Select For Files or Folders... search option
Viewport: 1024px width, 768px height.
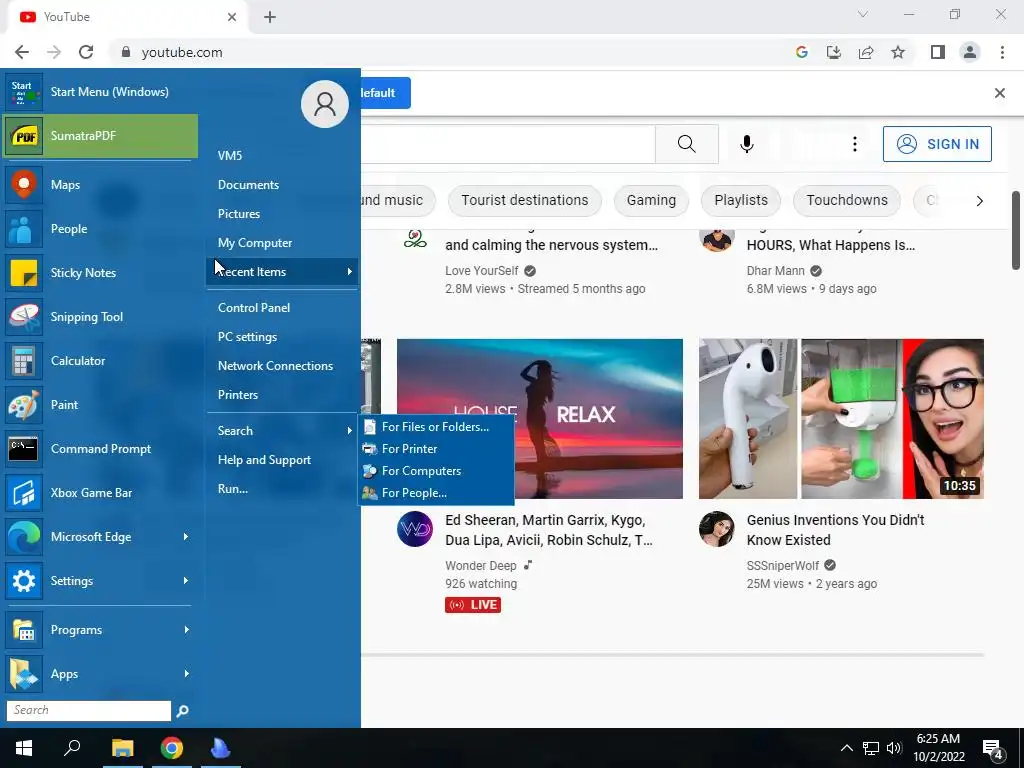[436, 427]
